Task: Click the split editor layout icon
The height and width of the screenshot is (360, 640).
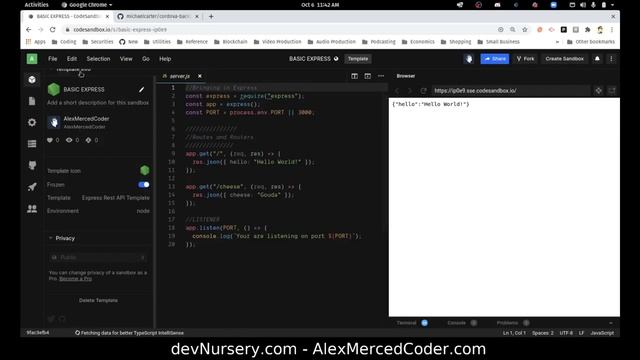Action: [354, 76]
